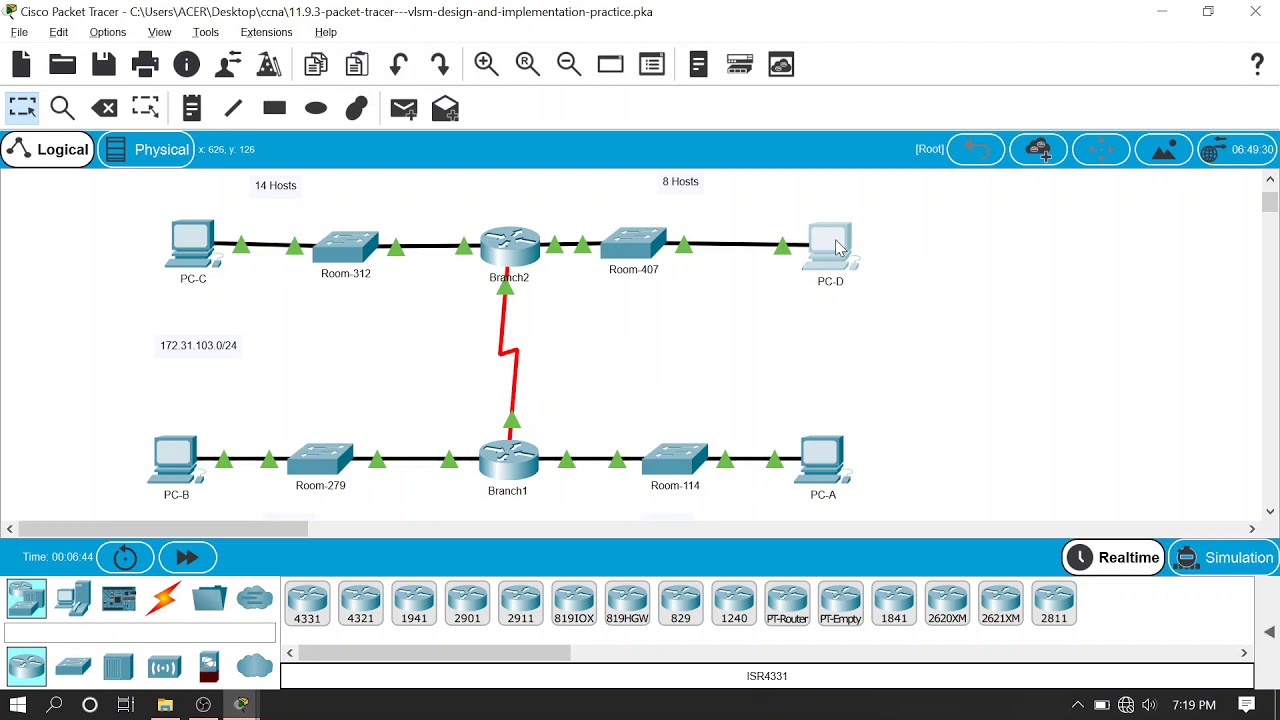Choose the 2911 router model
Image resolution: width=1280 pixels, height=720 pixels.
tap(520, 604)
